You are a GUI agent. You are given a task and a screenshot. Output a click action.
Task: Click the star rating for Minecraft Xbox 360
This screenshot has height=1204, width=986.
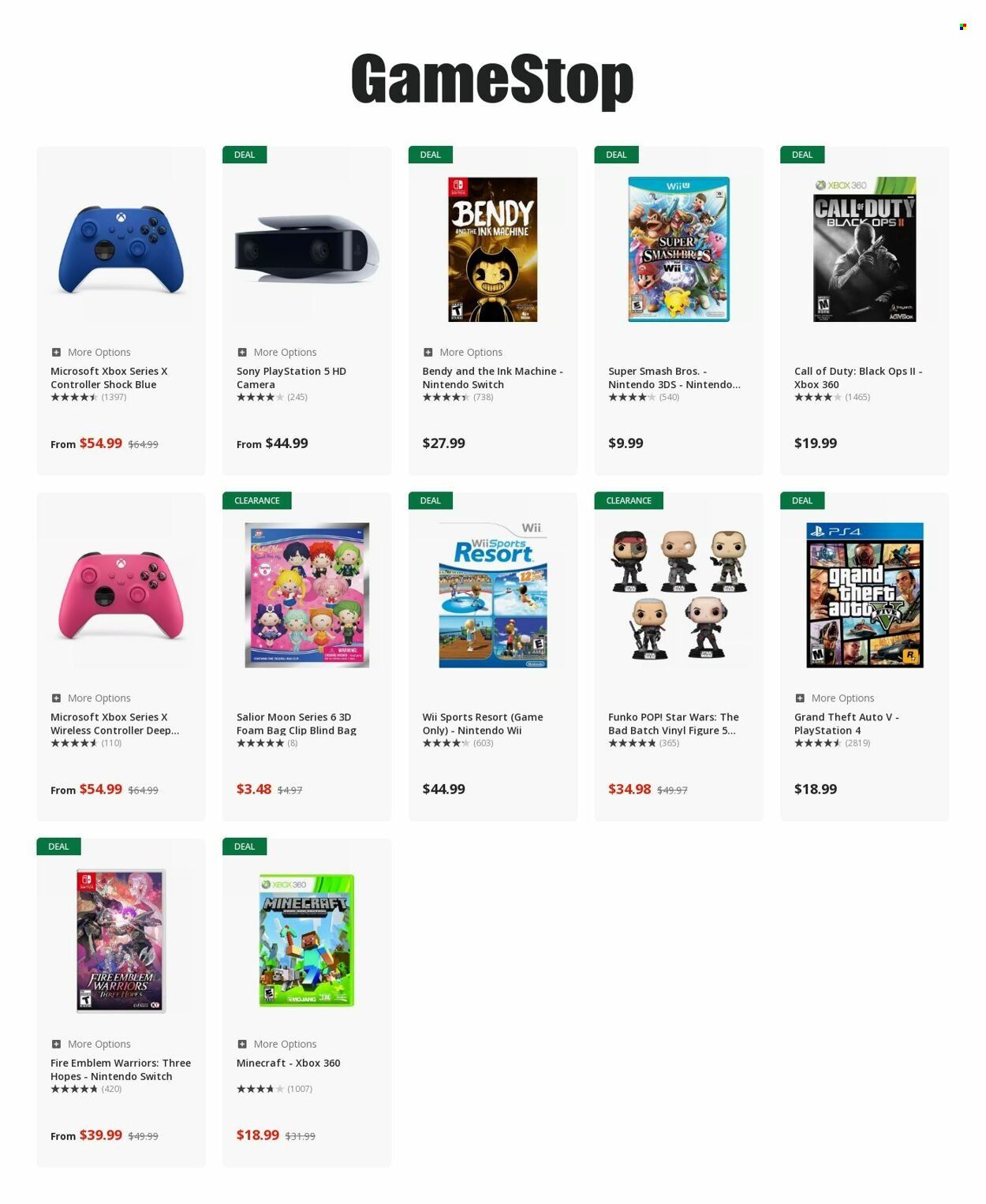click(260, 1089)
